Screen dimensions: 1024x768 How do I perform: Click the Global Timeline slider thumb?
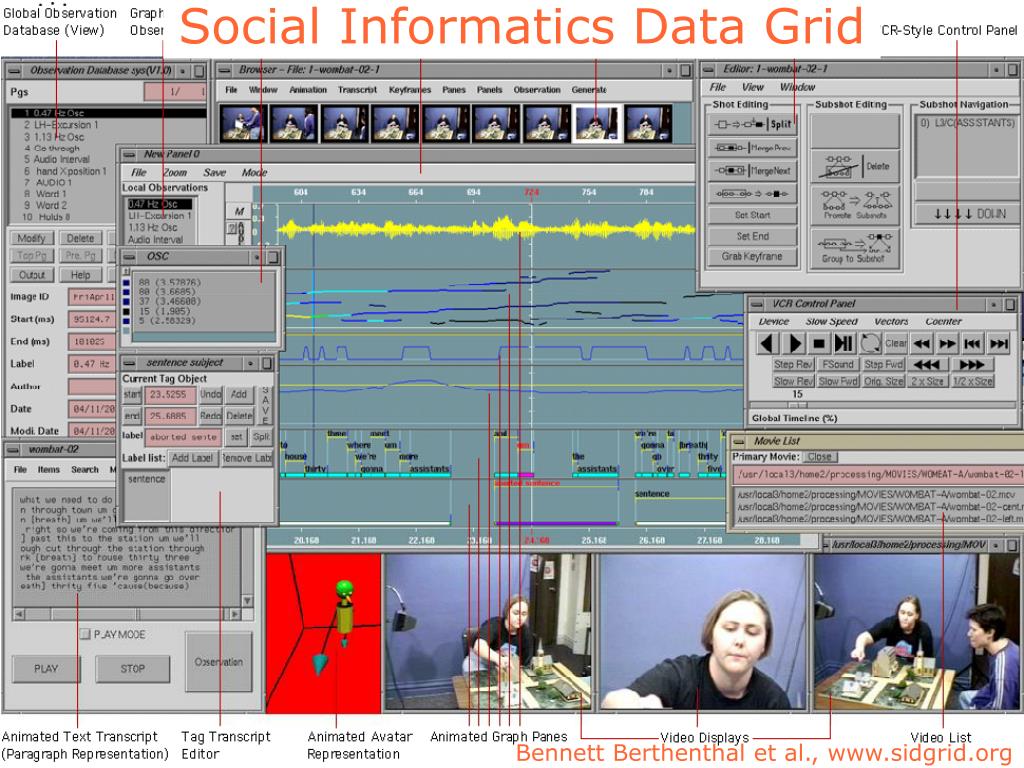click(x=797, y=405)
